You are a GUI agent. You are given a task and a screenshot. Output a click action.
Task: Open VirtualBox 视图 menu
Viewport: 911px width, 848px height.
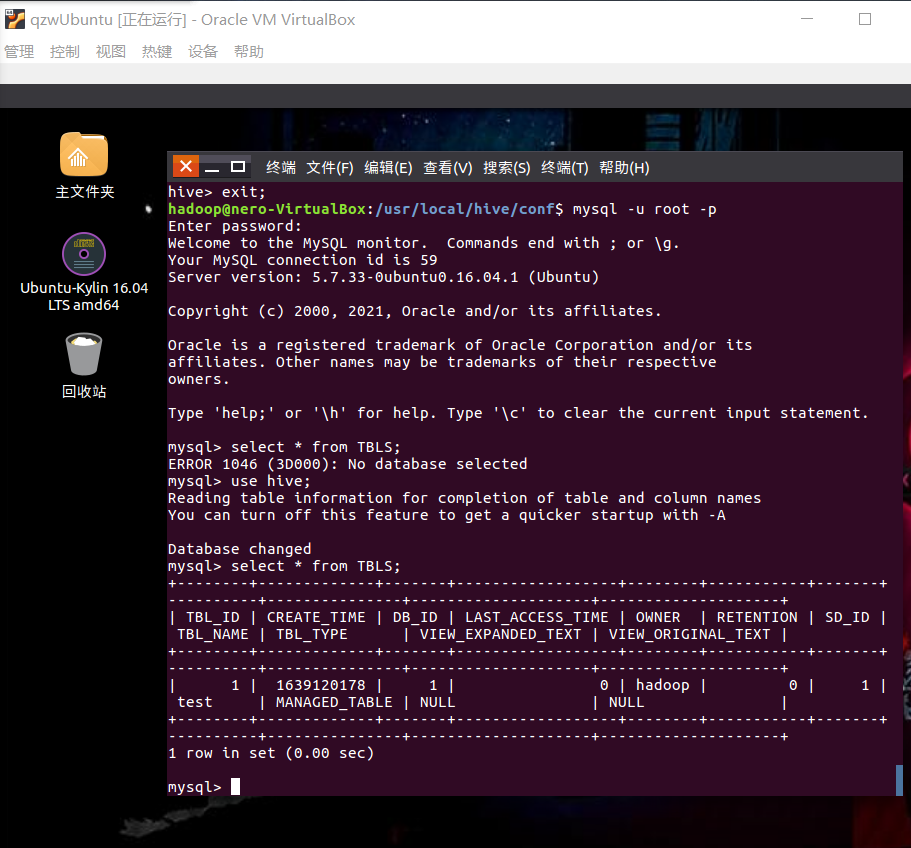click(x=110, y=52)
